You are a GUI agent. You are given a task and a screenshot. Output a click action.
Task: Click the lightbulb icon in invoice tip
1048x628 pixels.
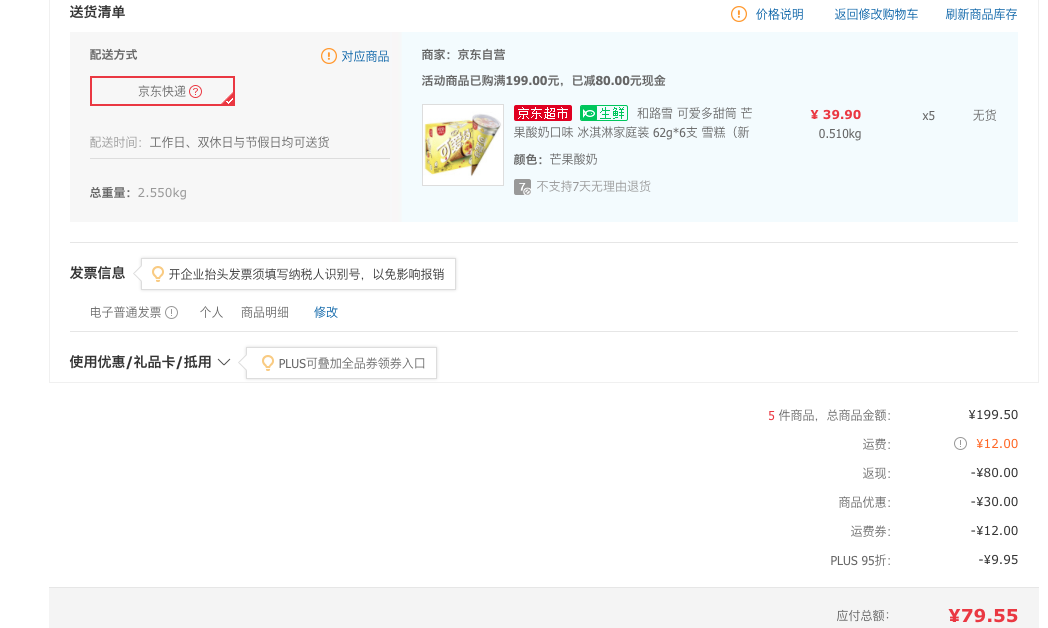click(x=158, y=274)
